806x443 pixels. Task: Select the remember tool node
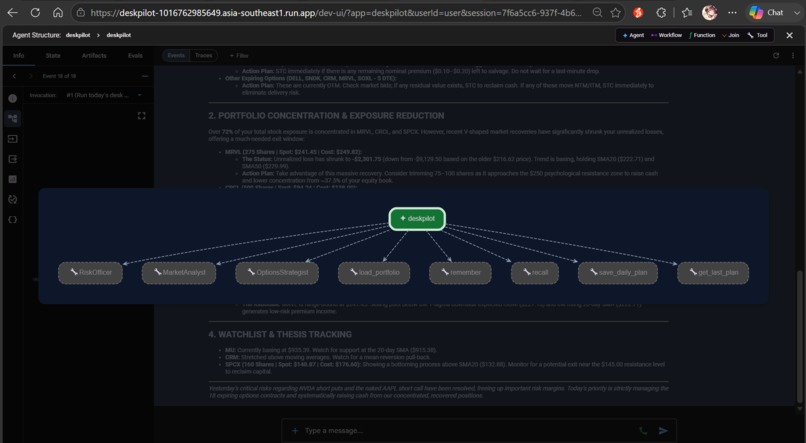click(x=460, y=272)
